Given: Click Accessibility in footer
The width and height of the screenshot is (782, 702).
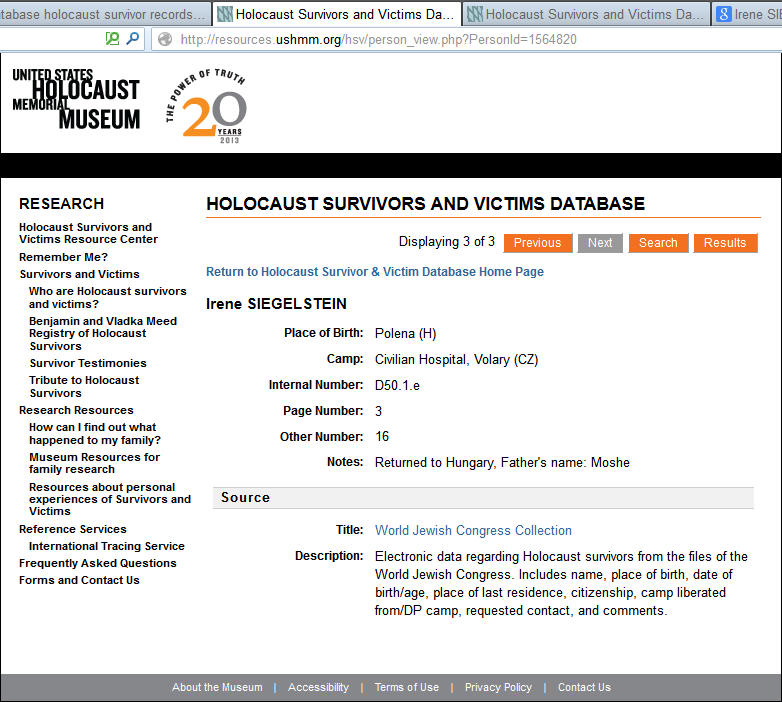Looking at the screenshot, I should pyautogui.click(x=318, y=688).
